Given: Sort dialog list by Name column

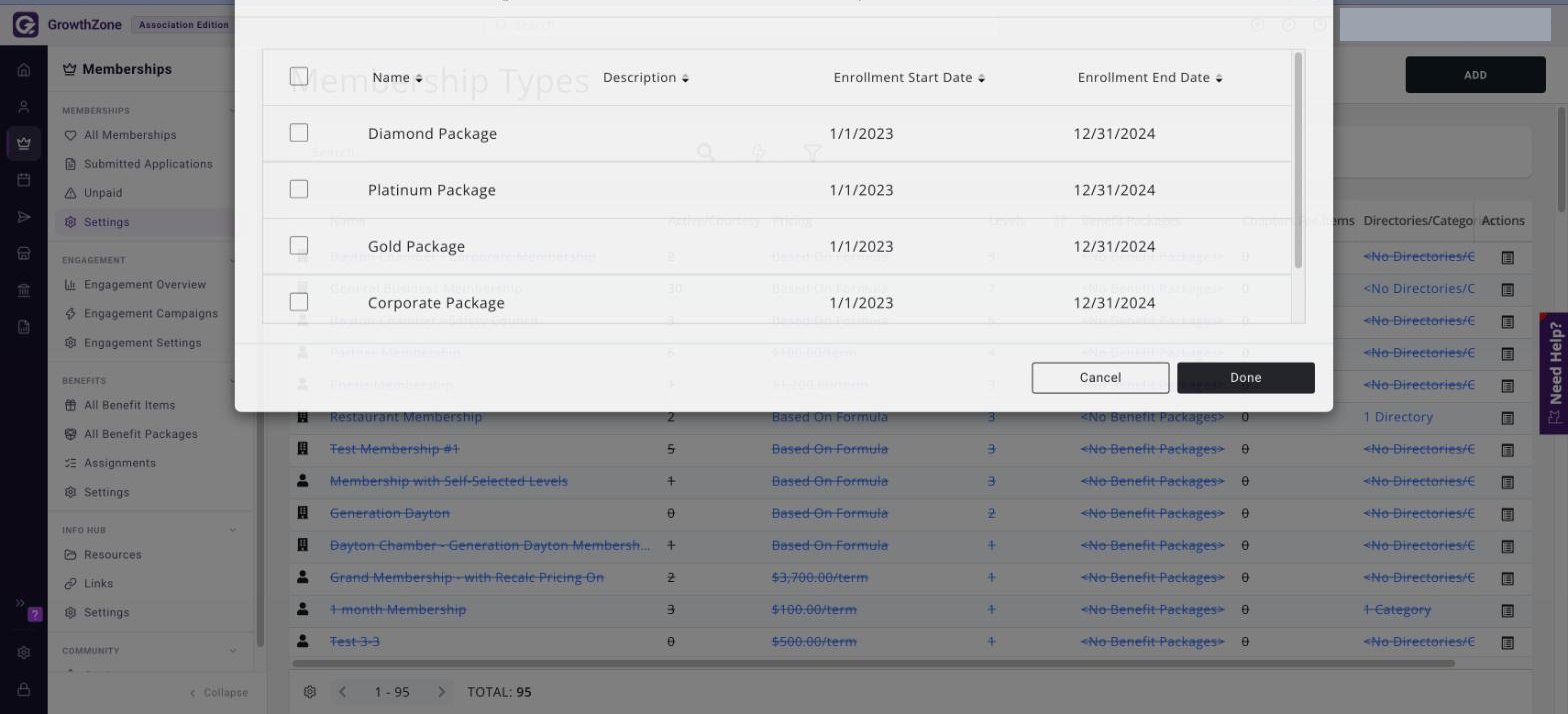Looking at the screenshot, I should click(x=397, y=78).
